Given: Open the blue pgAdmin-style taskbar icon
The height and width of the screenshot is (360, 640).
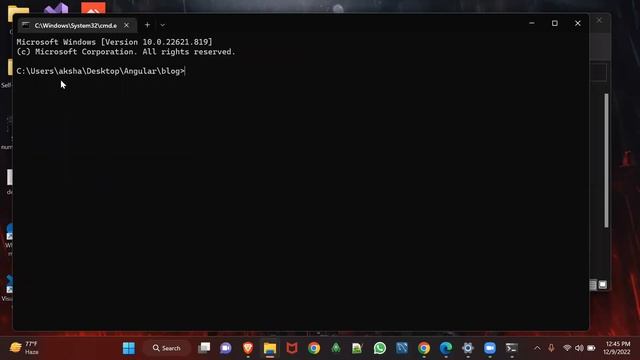Looking at the screenshot, I should click(x=402, y=348).
